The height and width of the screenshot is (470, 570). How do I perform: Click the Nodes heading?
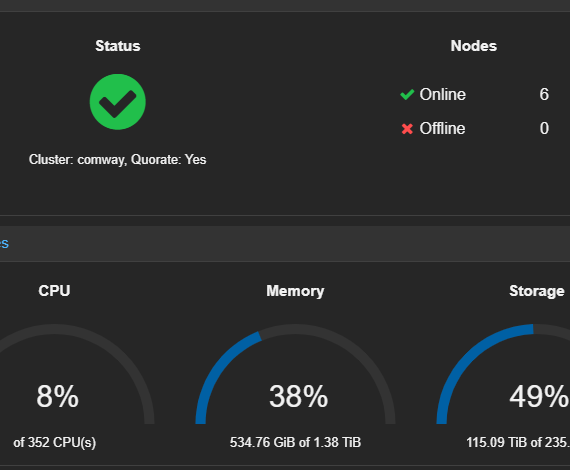pos(473,46)
